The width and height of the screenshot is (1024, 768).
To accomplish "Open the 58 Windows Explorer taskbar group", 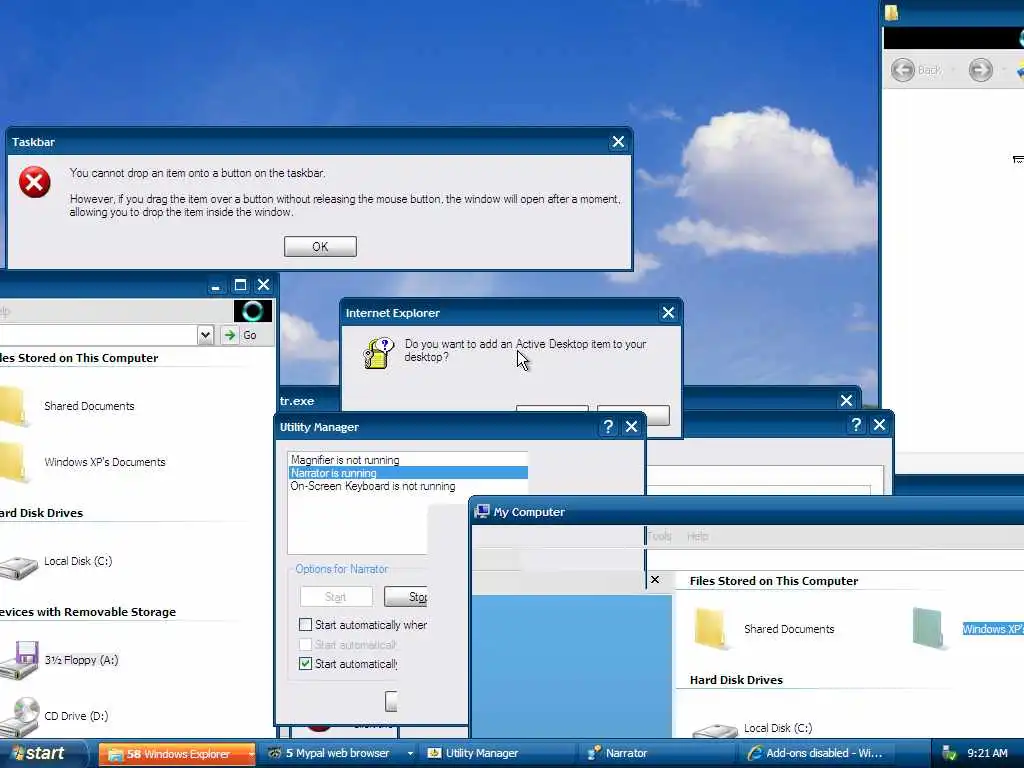I will click(x=178, y=754).
